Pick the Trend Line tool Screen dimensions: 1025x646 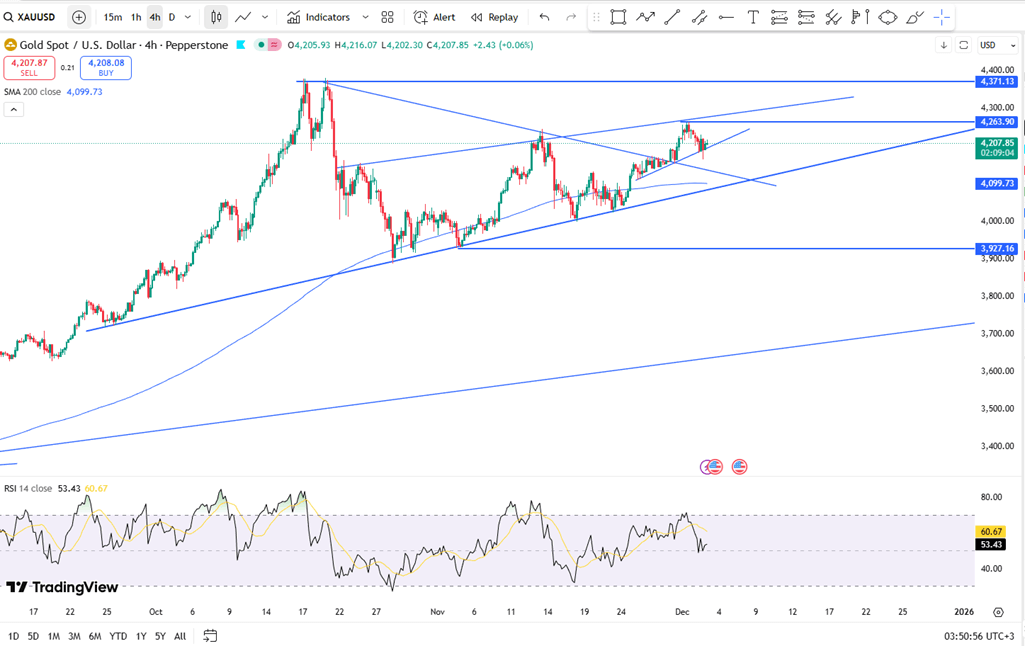(x=672, y=17)
